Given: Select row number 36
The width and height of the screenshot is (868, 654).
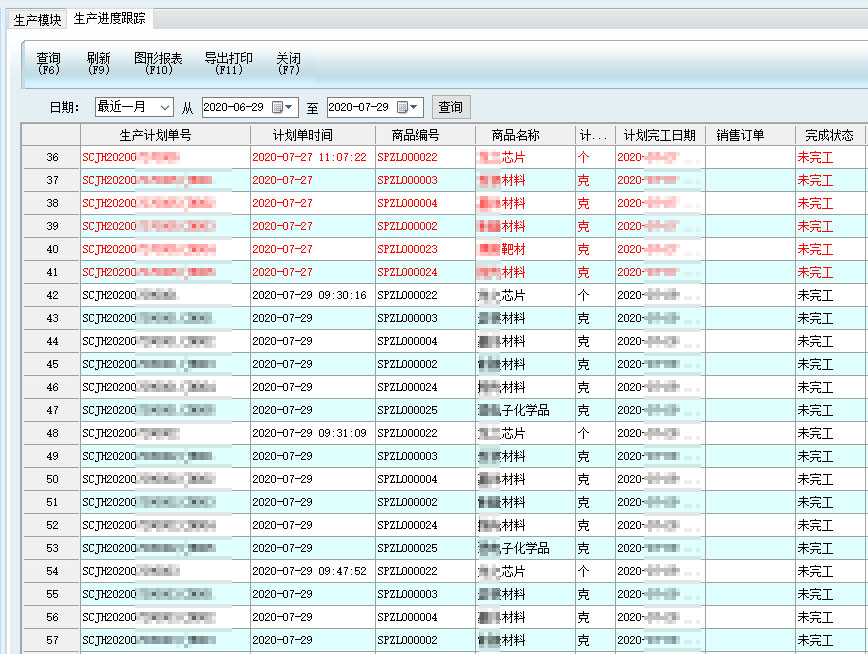Looking at the screenshot, I should tap(52, 157).
